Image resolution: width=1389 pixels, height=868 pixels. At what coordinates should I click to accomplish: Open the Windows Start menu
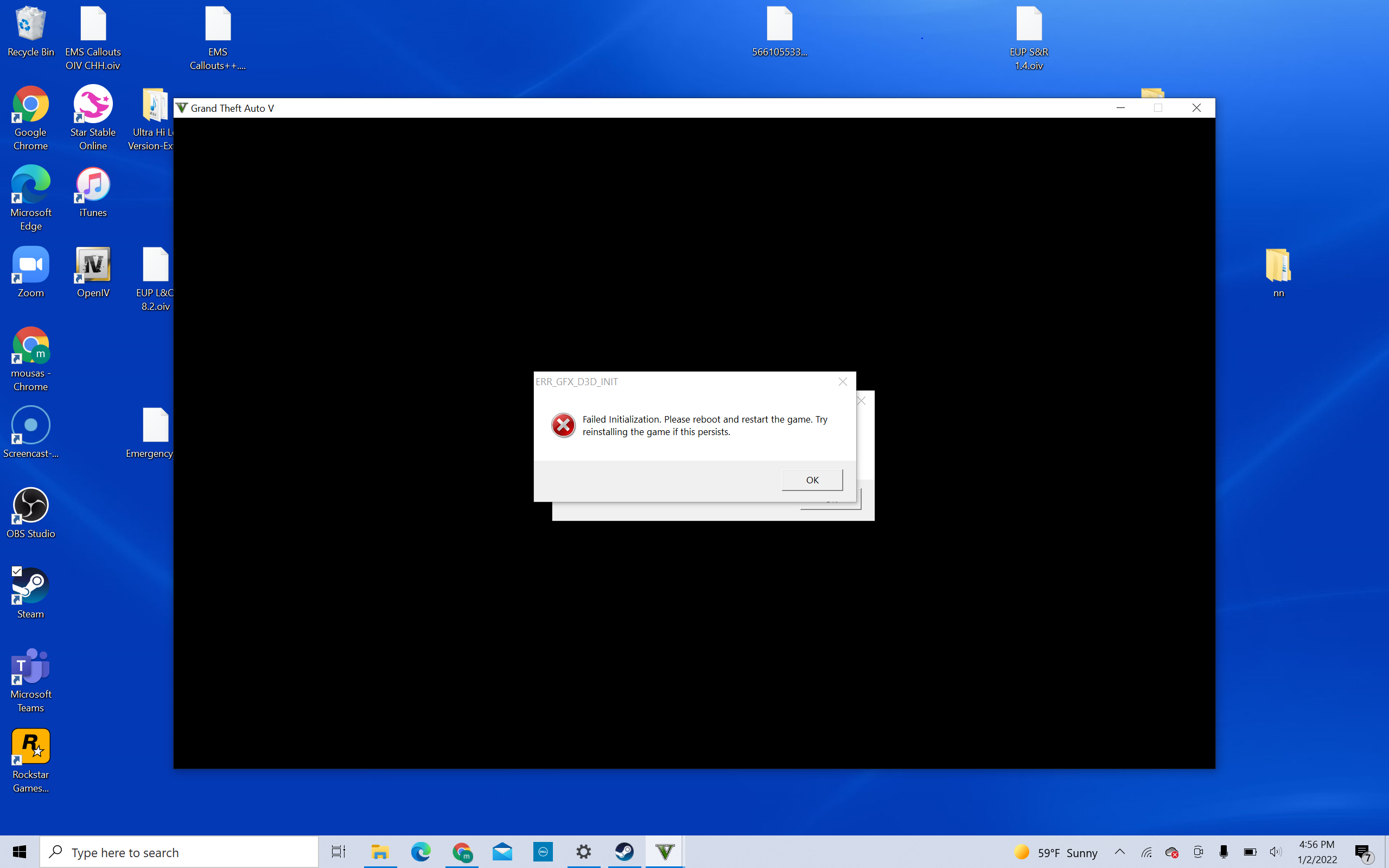[20, 852]
